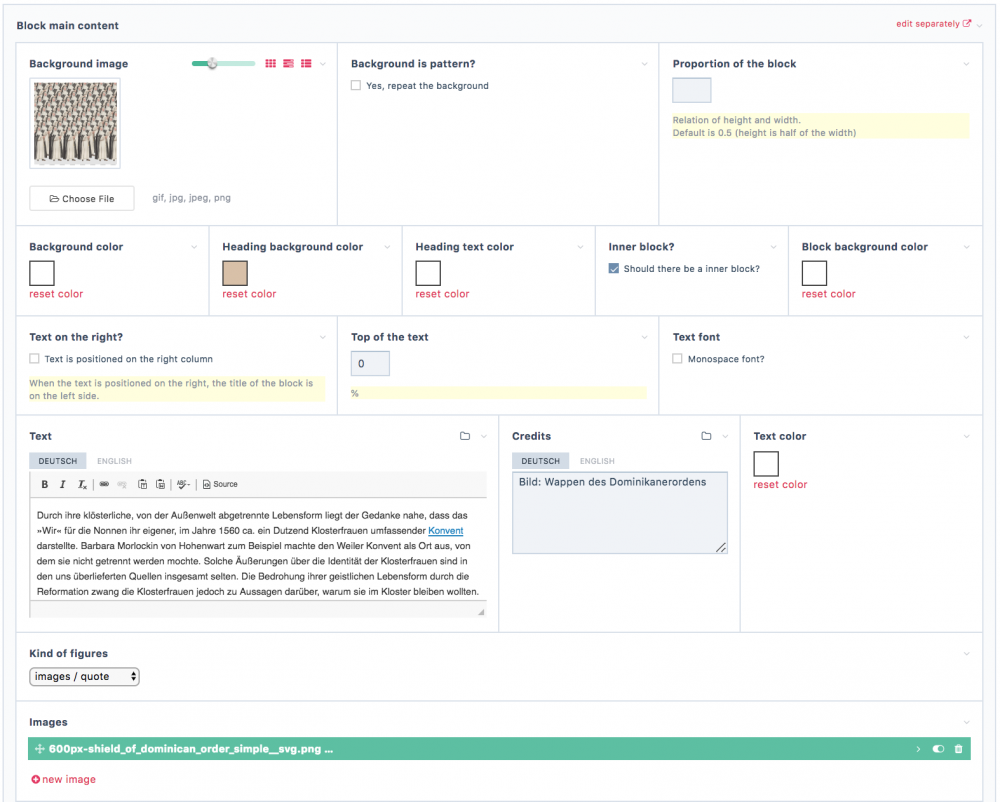Open the 'images / quote' dropdown

(x=85, y=677)
